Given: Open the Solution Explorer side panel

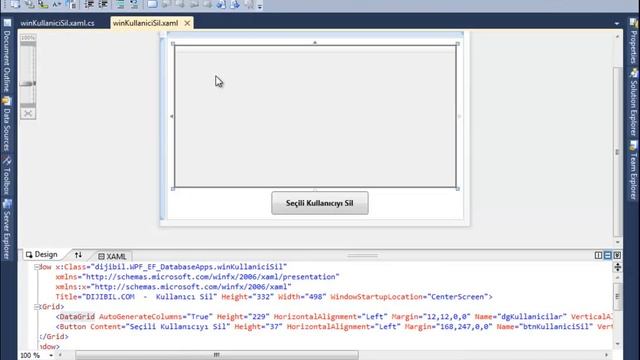Looking at the screenshot, I should pyautogui.click(x=633, y=108).
